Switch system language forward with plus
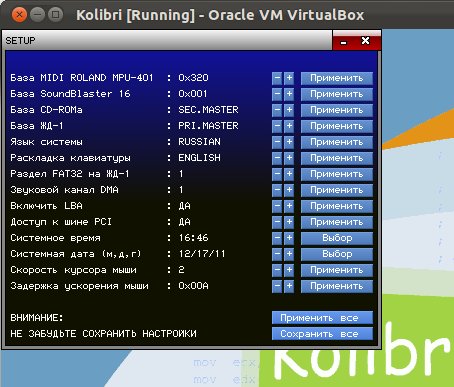Screen dimensions: 454x387 pos(289,142)
